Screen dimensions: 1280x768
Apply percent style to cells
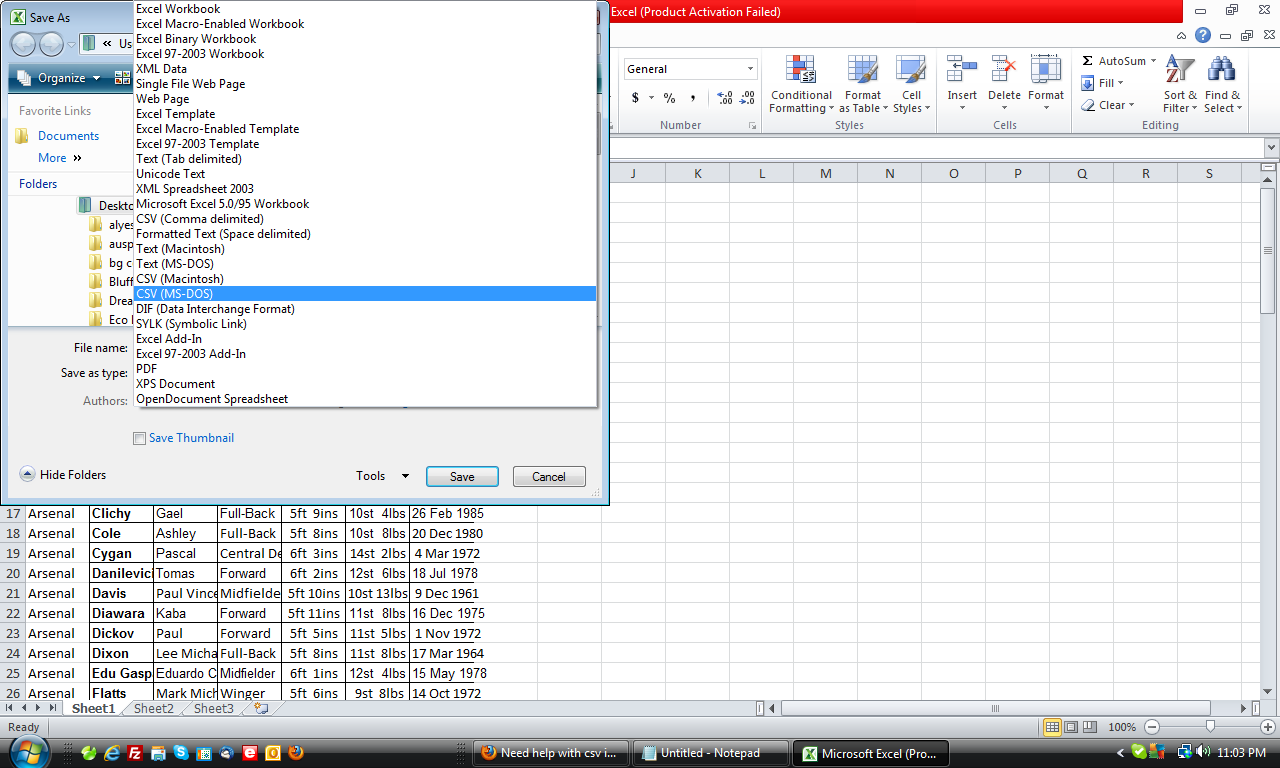[x=669, y=98]
